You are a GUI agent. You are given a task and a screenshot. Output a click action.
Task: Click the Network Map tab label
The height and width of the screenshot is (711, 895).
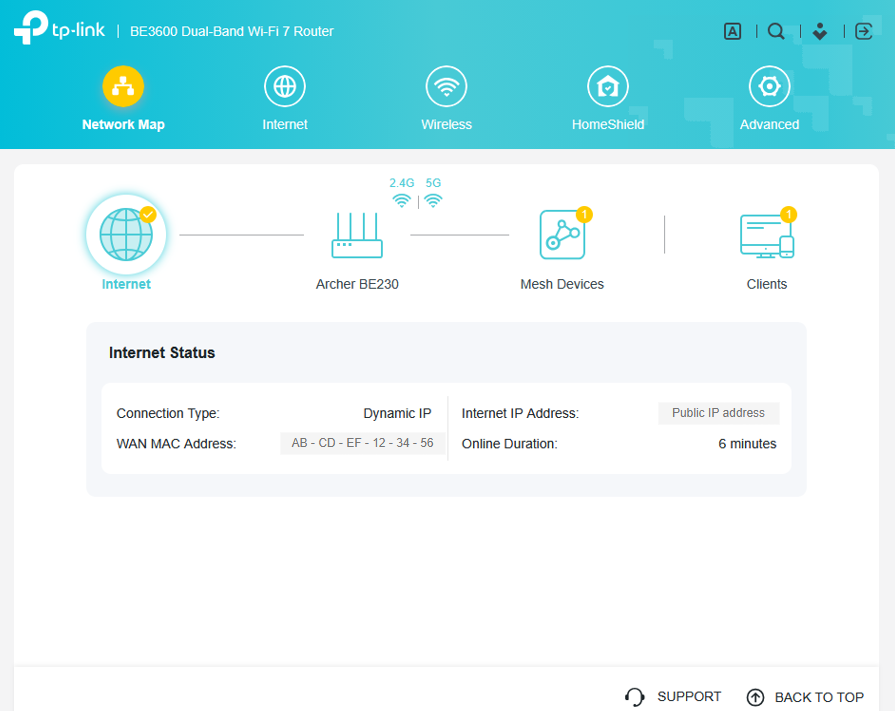coord(123,124)
